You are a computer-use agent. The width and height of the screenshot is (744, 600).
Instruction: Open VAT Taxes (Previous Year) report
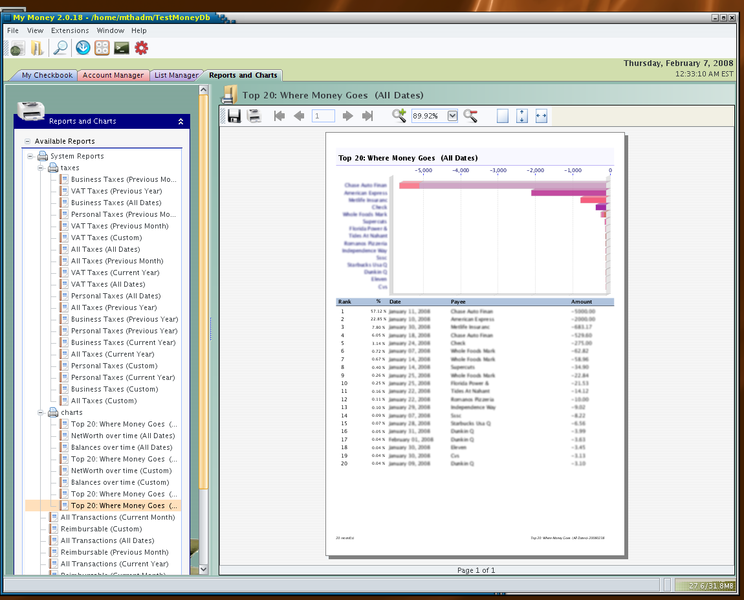point(116,191)
